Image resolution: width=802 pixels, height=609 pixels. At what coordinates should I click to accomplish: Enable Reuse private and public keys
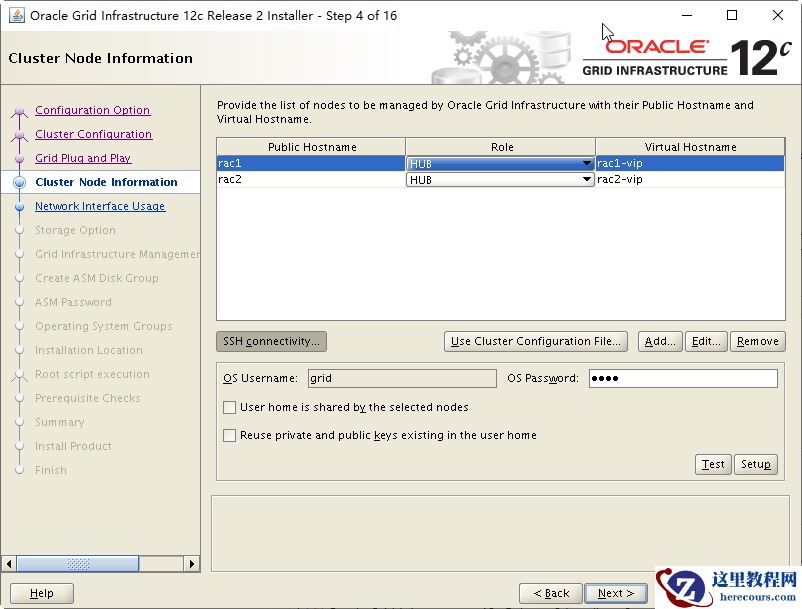click(x=230, y=435)
